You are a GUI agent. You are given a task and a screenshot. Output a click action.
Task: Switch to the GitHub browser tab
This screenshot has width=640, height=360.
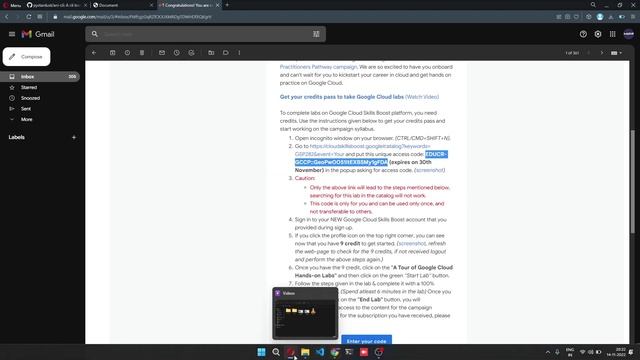[x=57, y=5]
